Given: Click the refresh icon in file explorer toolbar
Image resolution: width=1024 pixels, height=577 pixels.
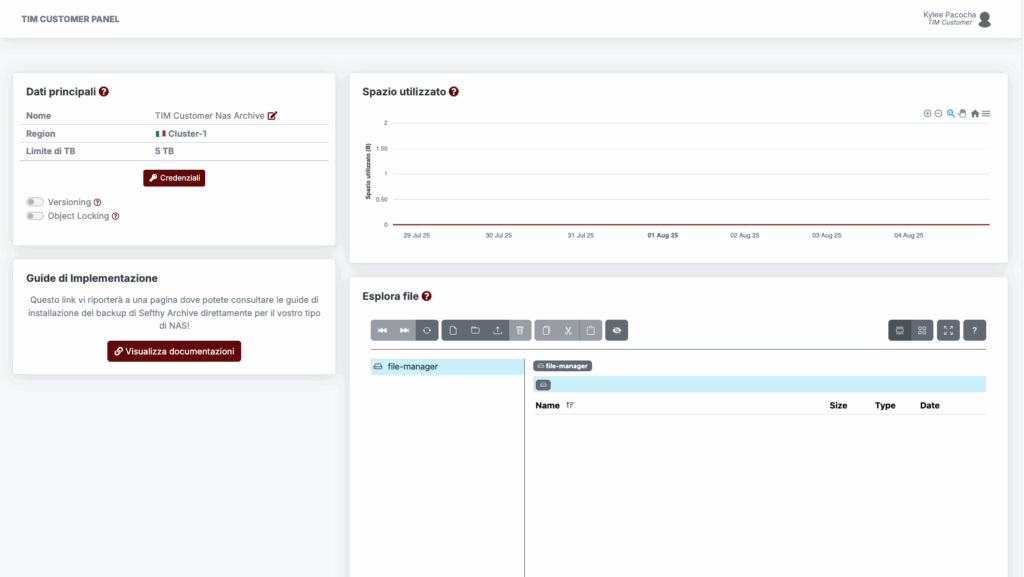Looking at the screenshot, I should tap(427, 330).
